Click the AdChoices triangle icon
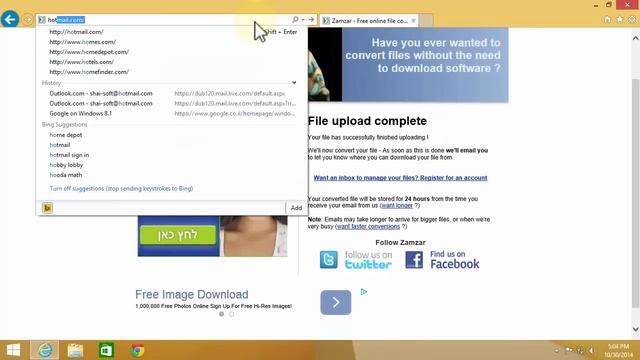The width and height of the screenshot is (640, 360). 364,292
